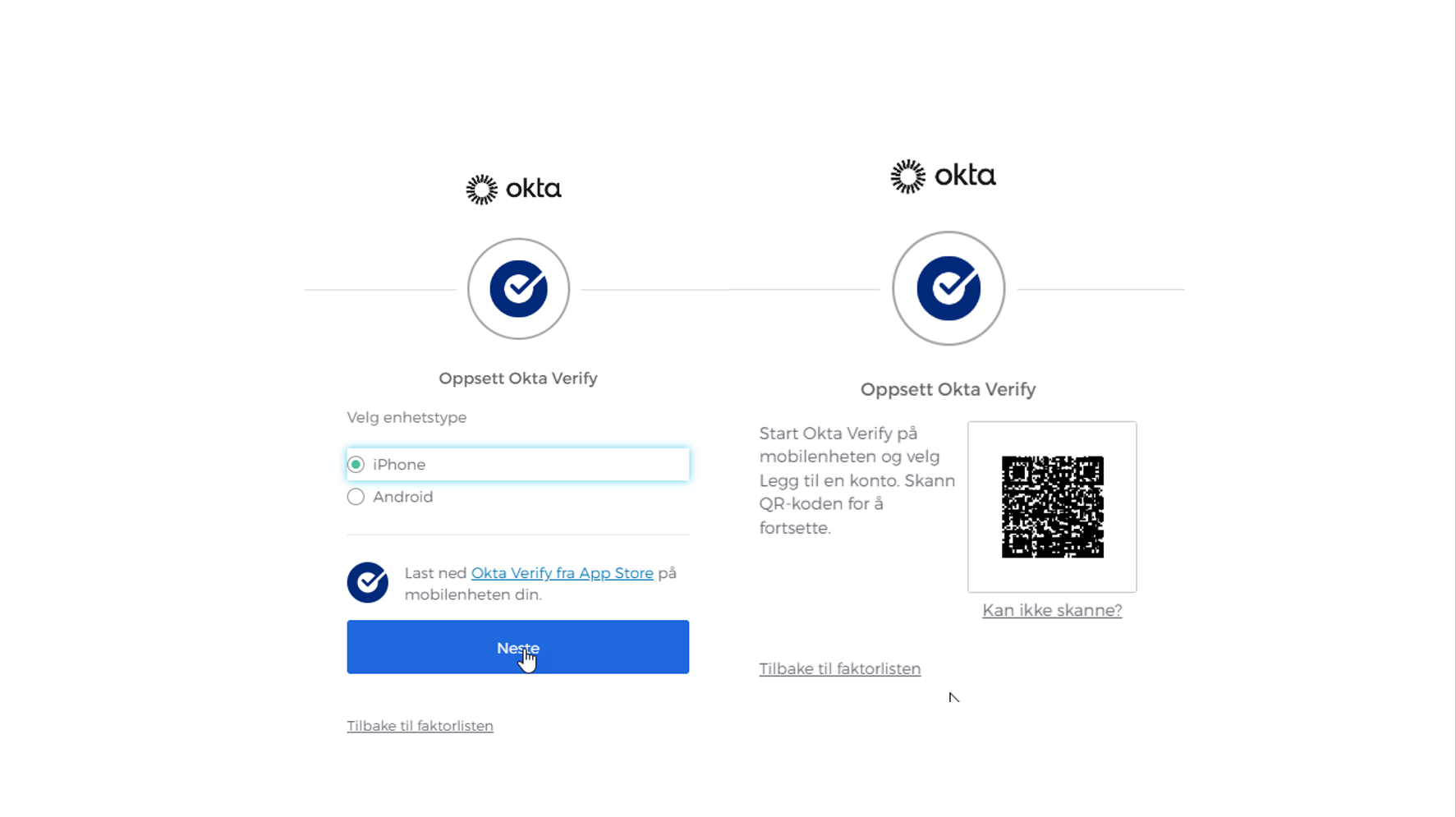Image resolution: width=1456 pixels, height=817 pixels.
Task: Click the Oppsett Okta Verify heading on the right
Action: pyautogui.click(x=948, y=389)
